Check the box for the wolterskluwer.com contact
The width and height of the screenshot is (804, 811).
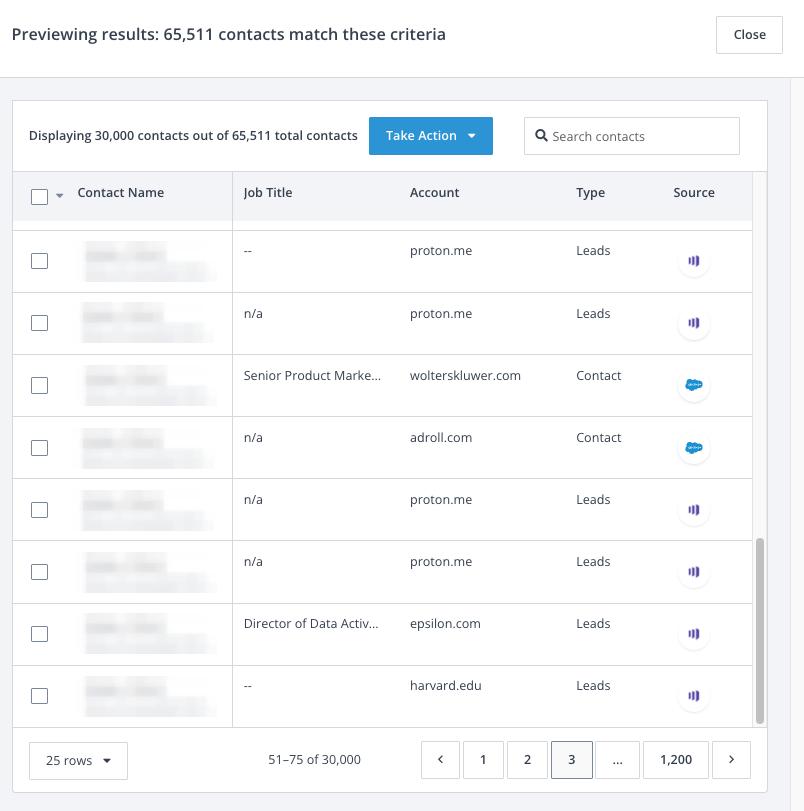tap(40, 385)
